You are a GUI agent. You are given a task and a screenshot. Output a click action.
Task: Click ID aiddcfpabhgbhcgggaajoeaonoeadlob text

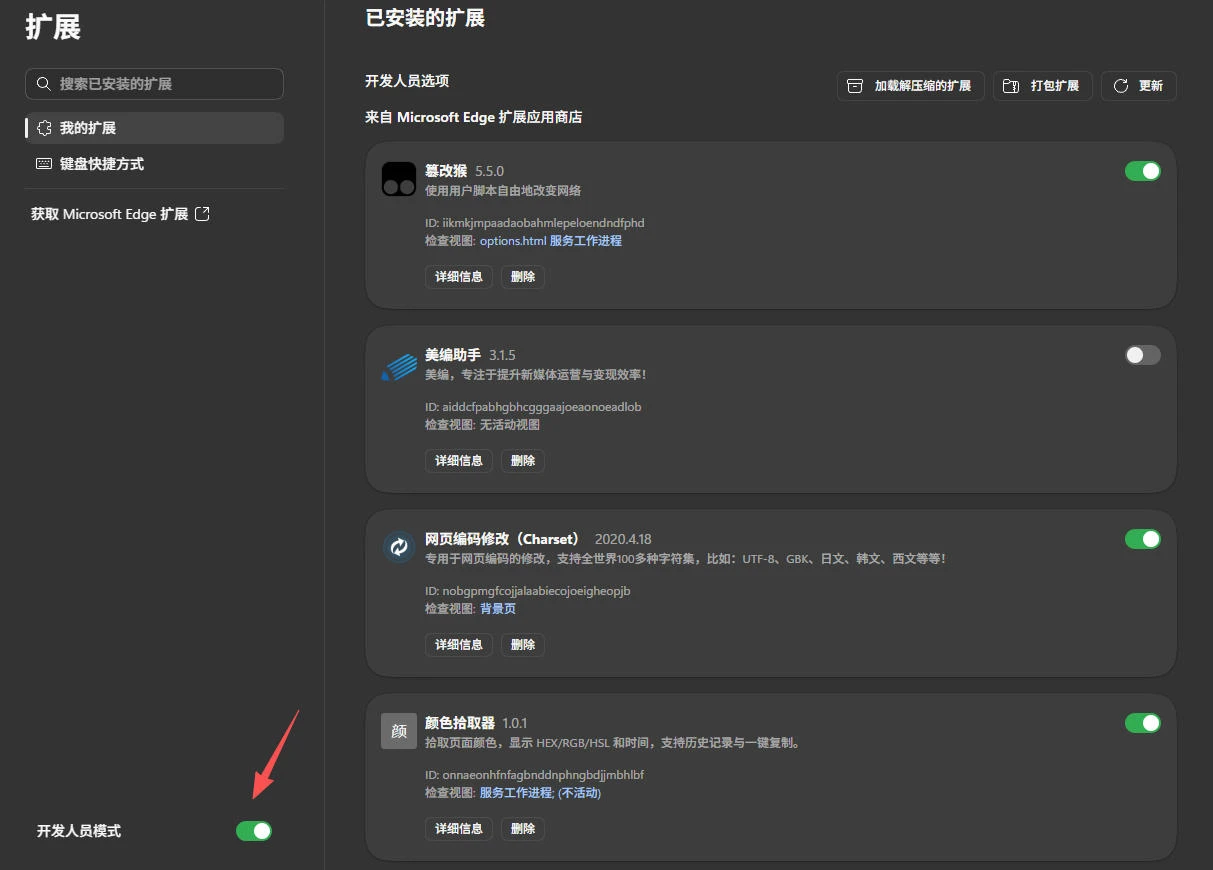(x=533, y=407)
